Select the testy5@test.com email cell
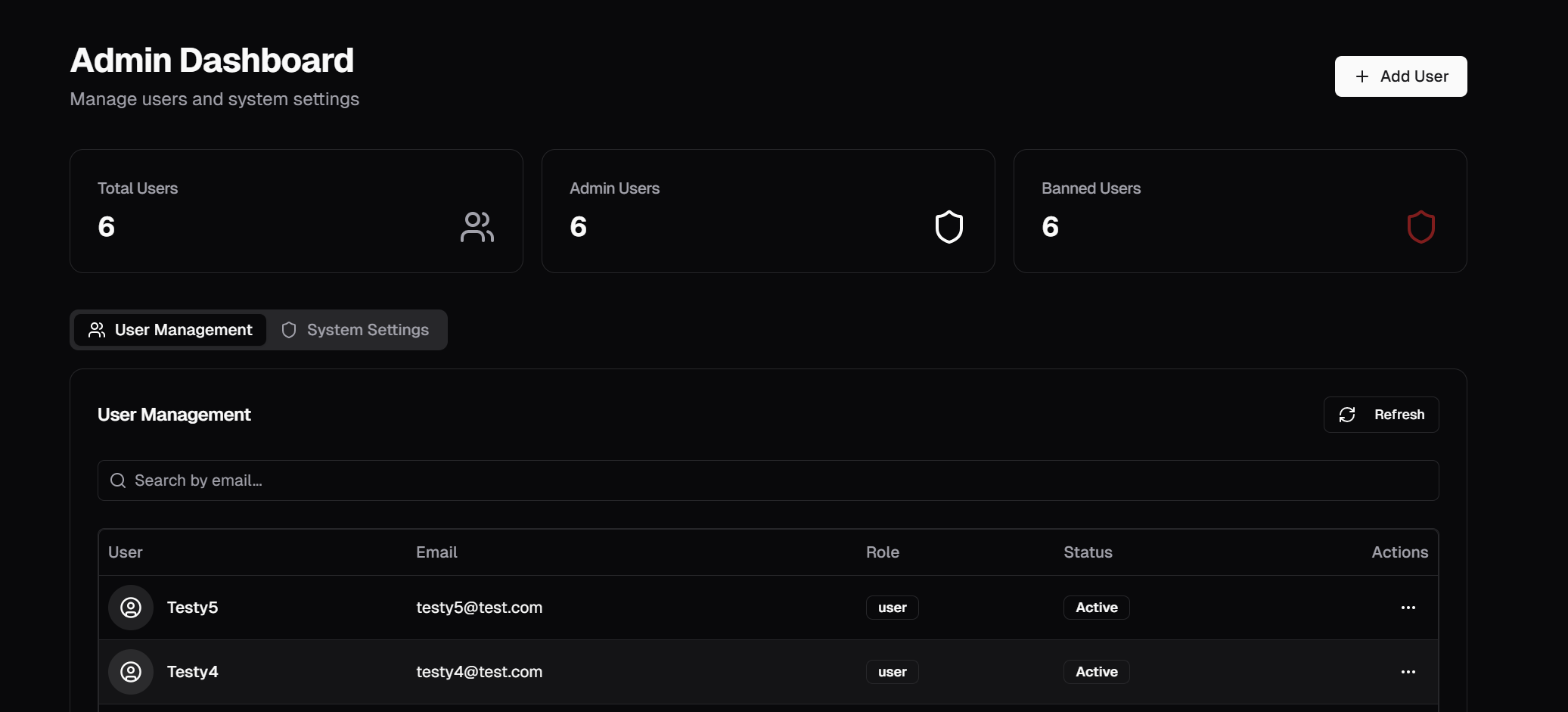 [x=480, y=608]
